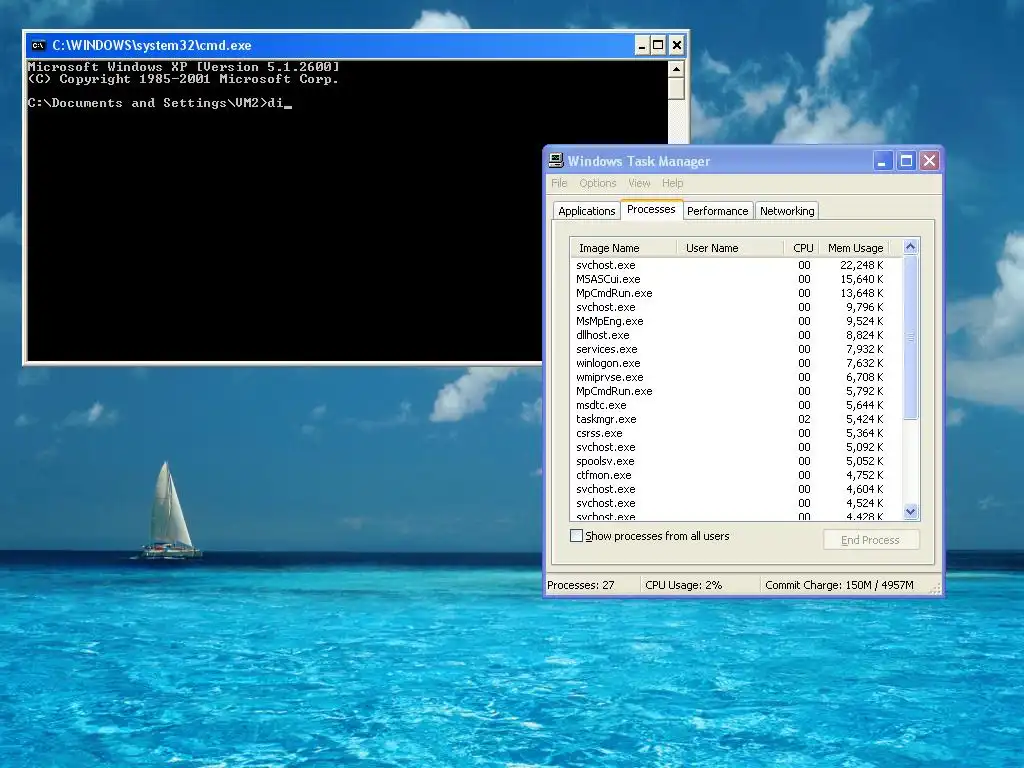Select the dllhost.exe process
This screenshot has height=768, width=1024.
pos(736,335)
